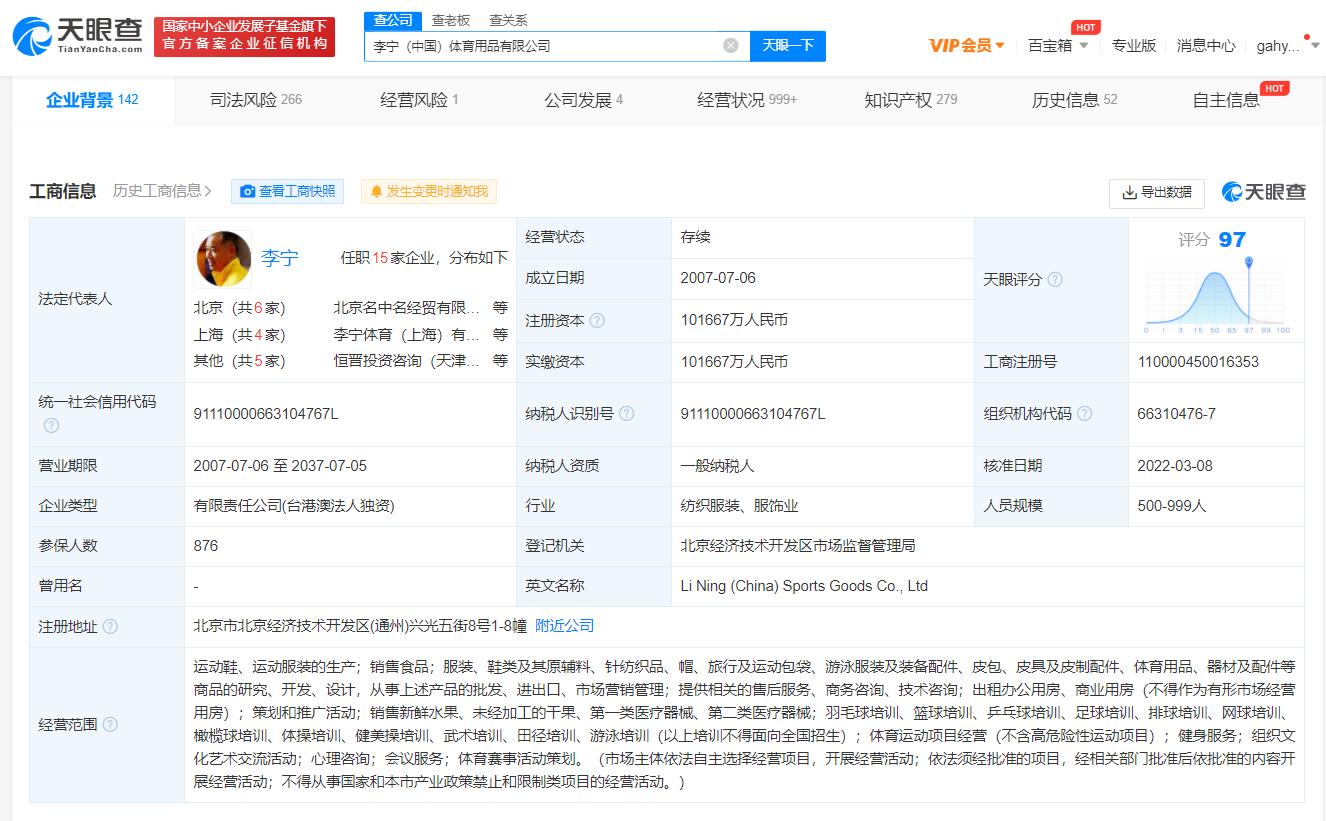Select the 查老板 search mode tab
The width and height of the screenshot is (1326, 821).
click(451, 20)
